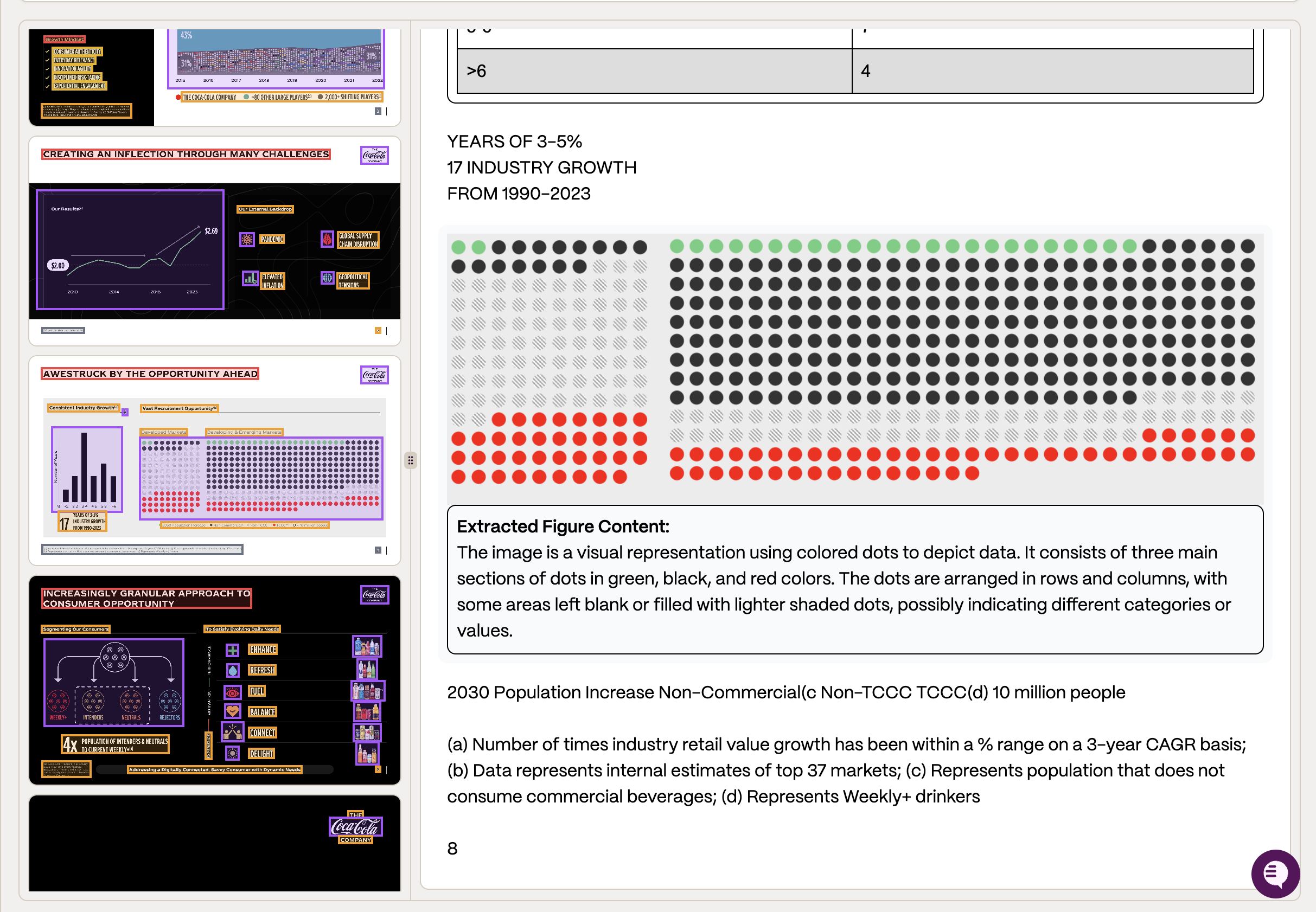The height and width of the screenshot is (912, 1316).
Task: Click the Geopolitical Tensions globe icon
Action: click(327, 278)
